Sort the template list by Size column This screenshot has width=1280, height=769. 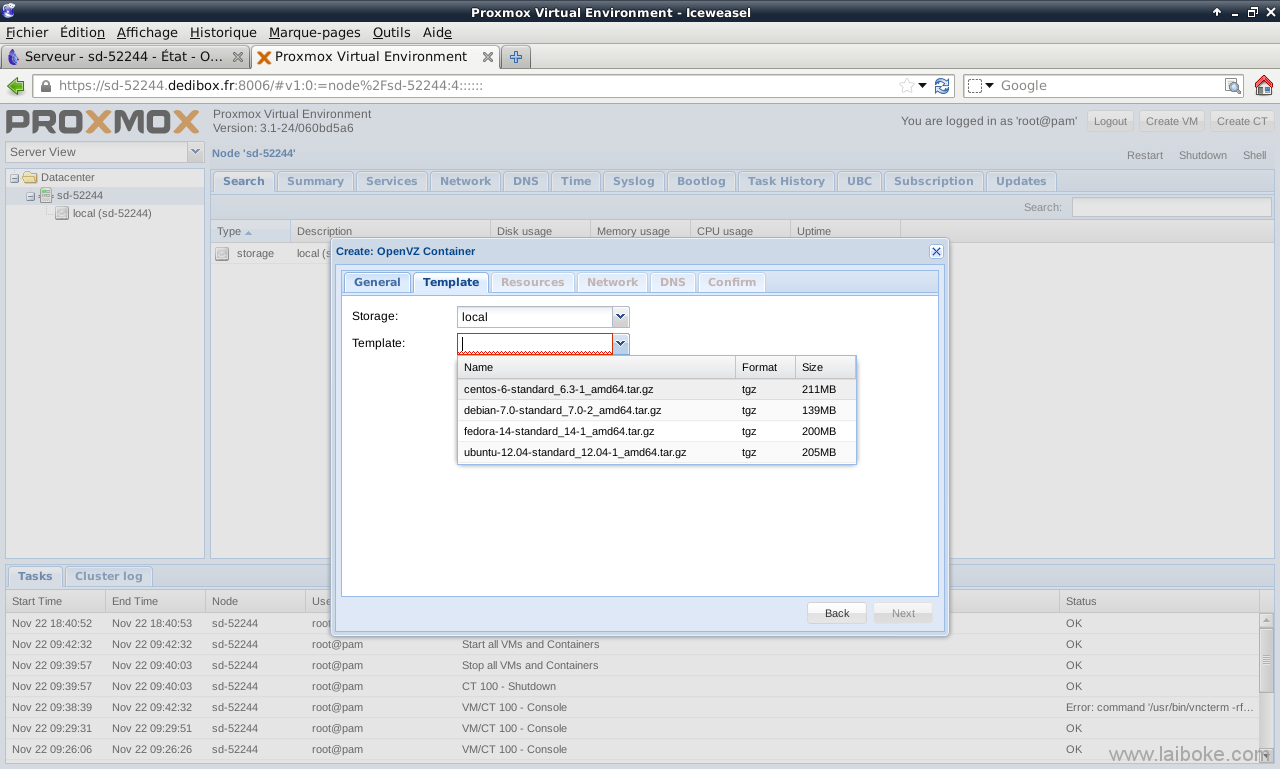pyautogui.click(x=826, y=367)
